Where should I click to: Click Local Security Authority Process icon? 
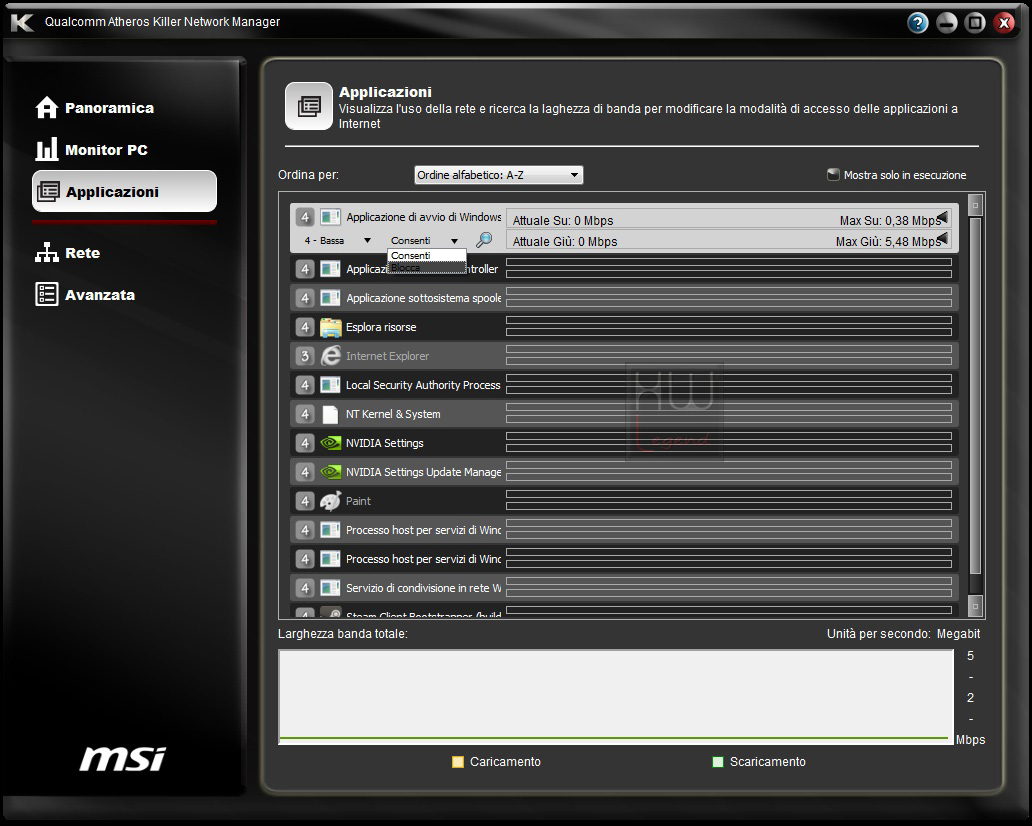pyautogui.click(x=330, y=385)
